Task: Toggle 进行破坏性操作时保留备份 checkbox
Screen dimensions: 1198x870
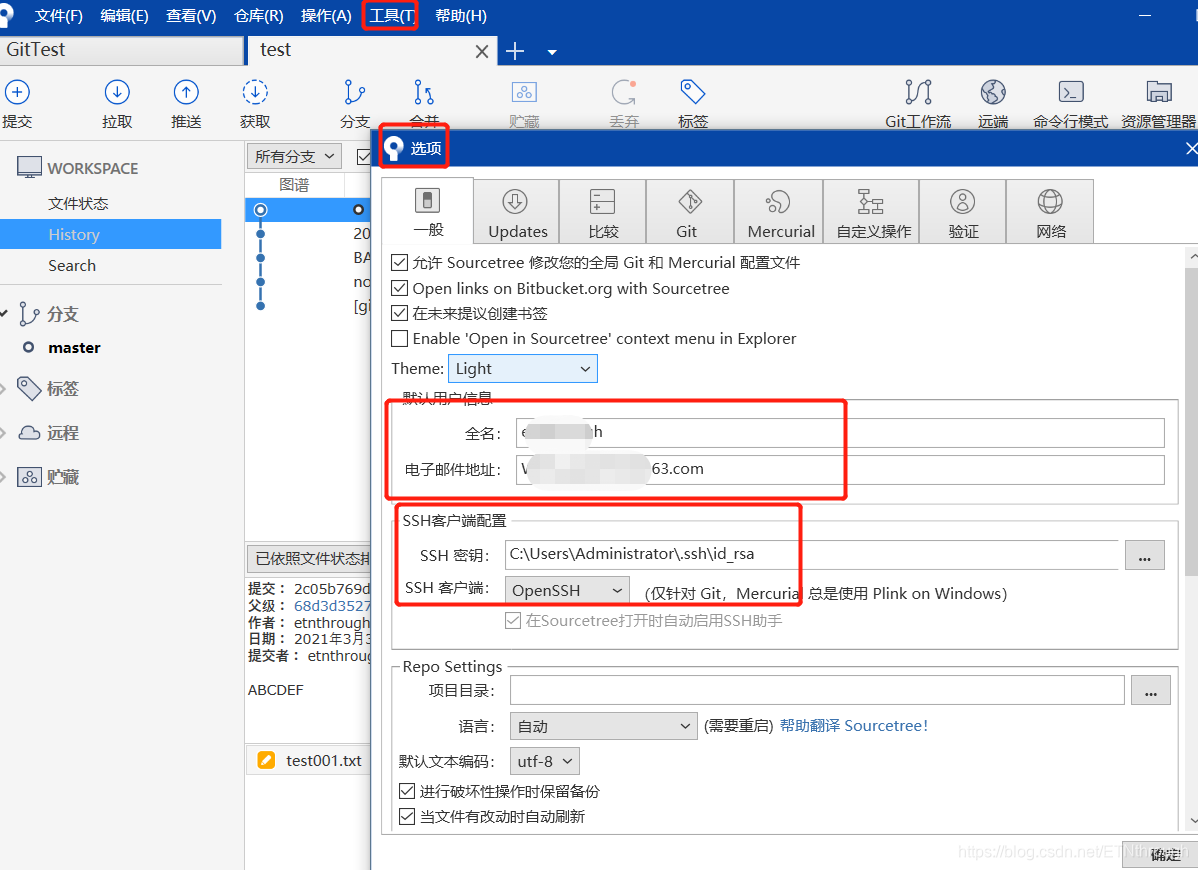Action: [407, 791]
